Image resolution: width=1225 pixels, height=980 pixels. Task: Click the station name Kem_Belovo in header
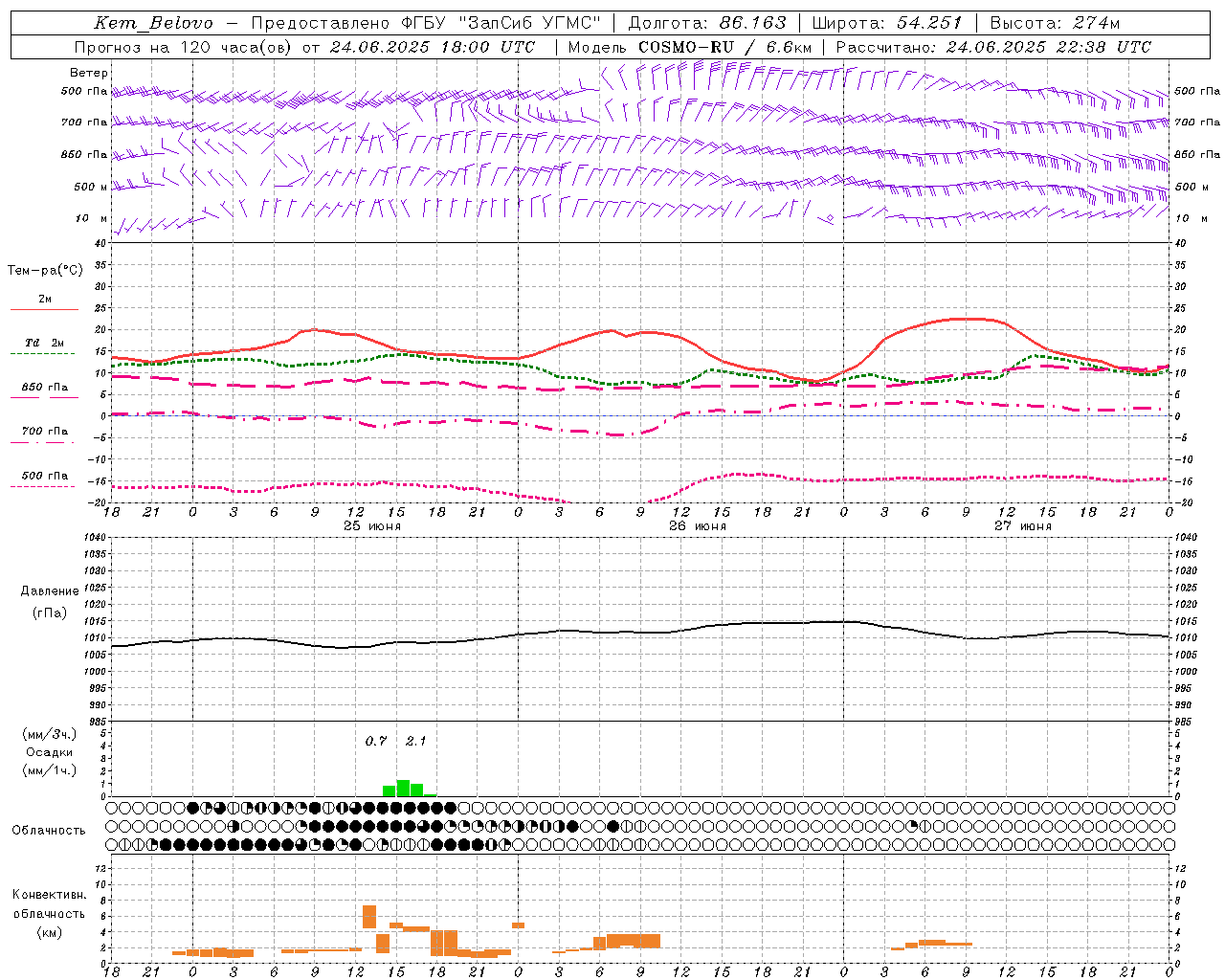[x=154, y=23]
